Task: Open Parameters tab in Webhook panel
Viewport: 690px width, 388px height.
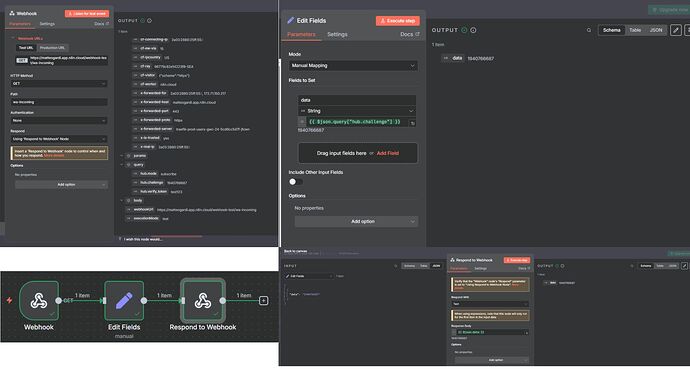Action: (x=20, y=24)
